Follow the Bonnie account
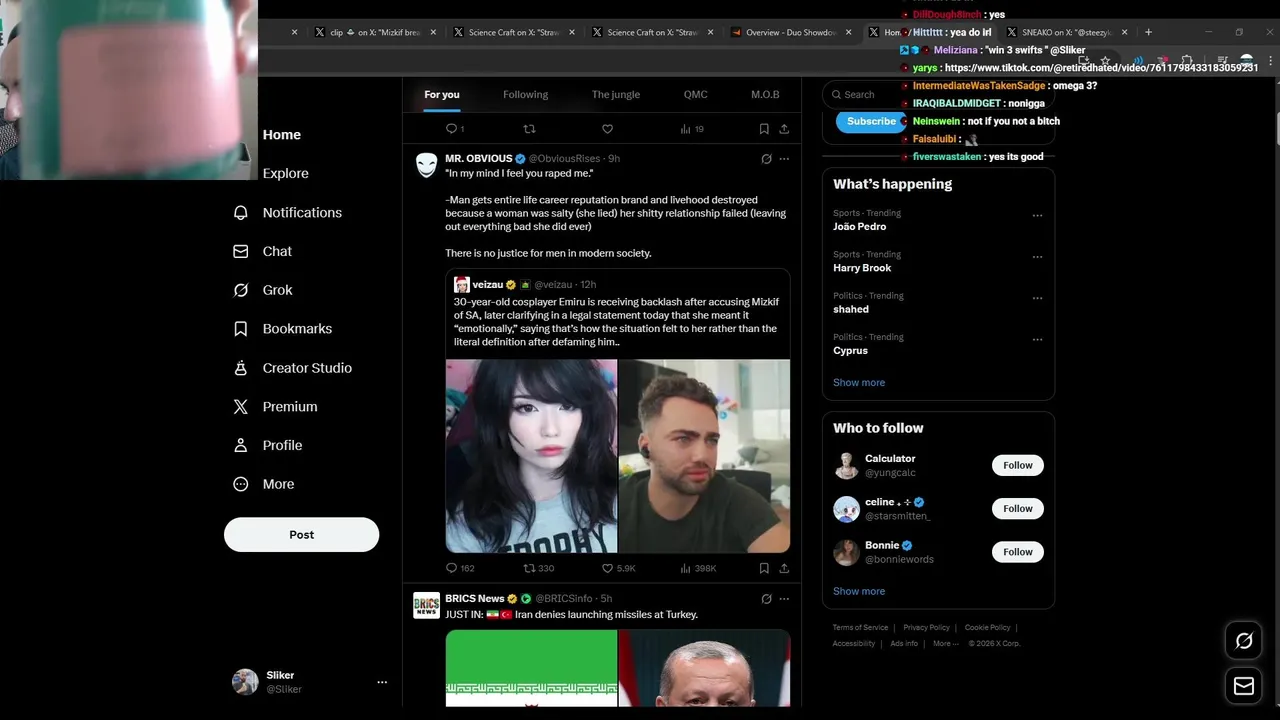 [1018, 552]
